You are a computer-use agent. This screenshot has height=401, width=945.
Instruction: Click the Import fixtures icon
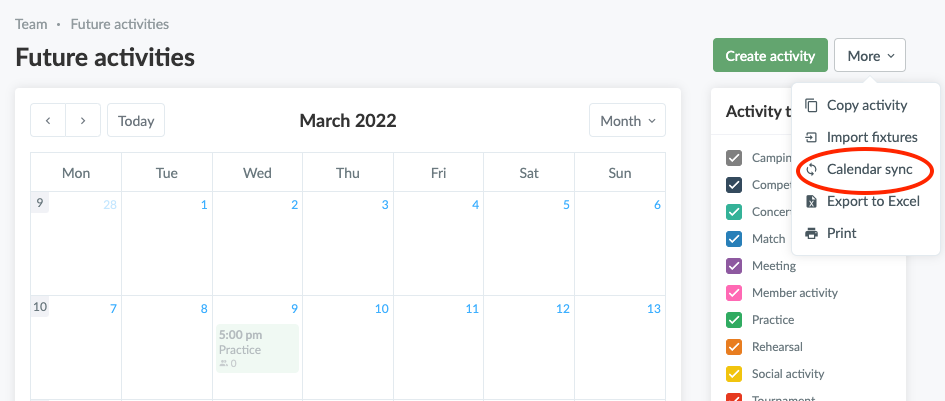coord(812,137)
